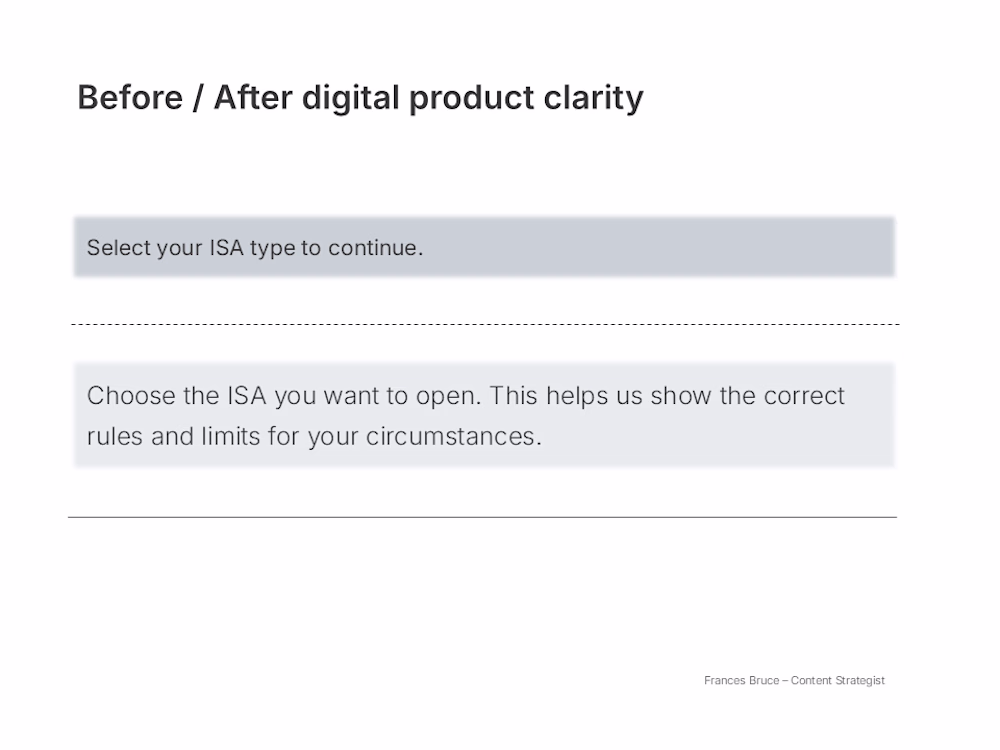Image resolution: width=1000 pixels, height=750 pixels.
Task: Click the dashed divider line
Action: (x=485, y=324)
